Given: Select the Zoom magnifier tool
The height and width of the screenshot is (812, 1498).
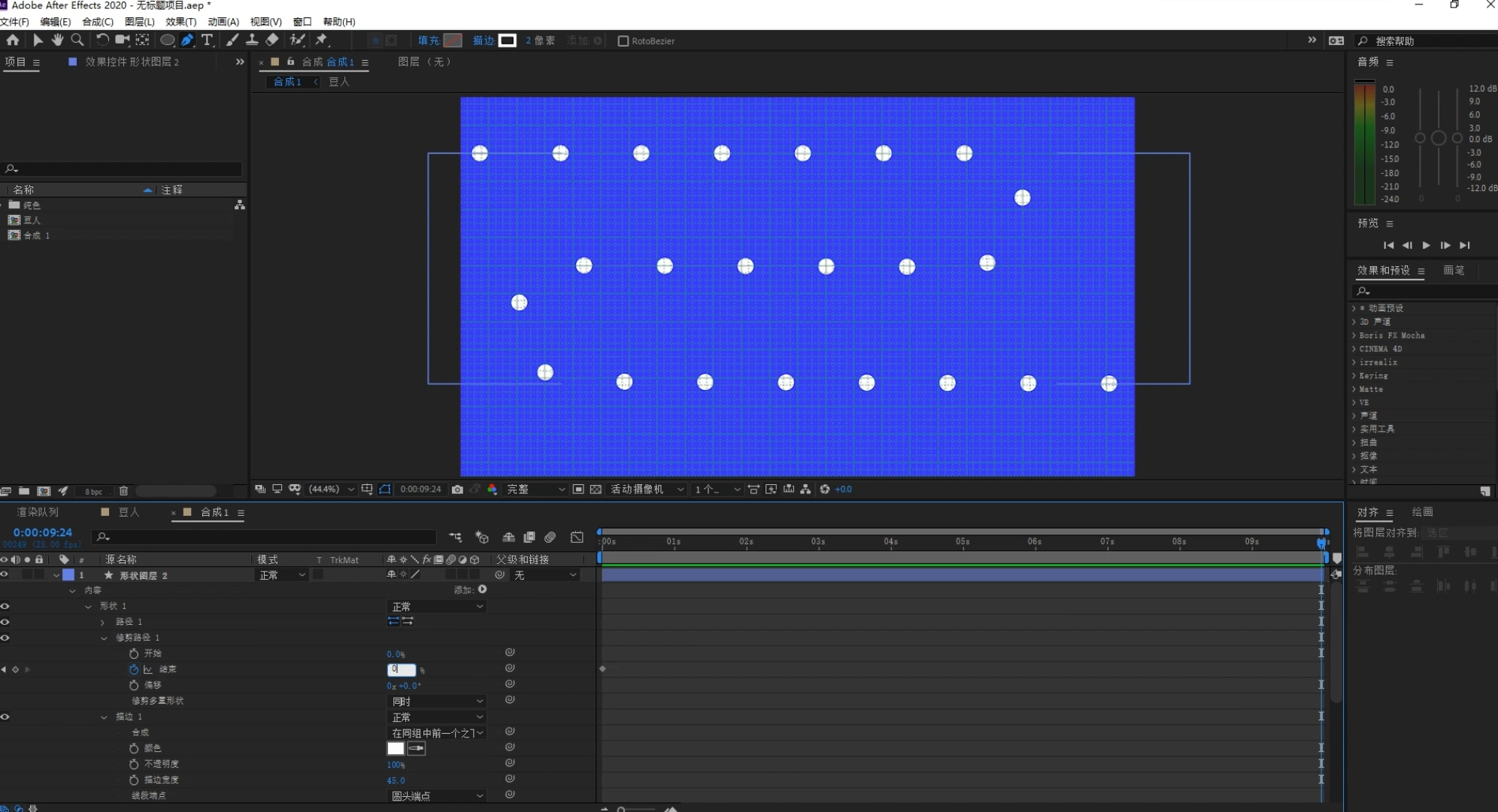Looking at the screenshot, I should coord(77,40).
